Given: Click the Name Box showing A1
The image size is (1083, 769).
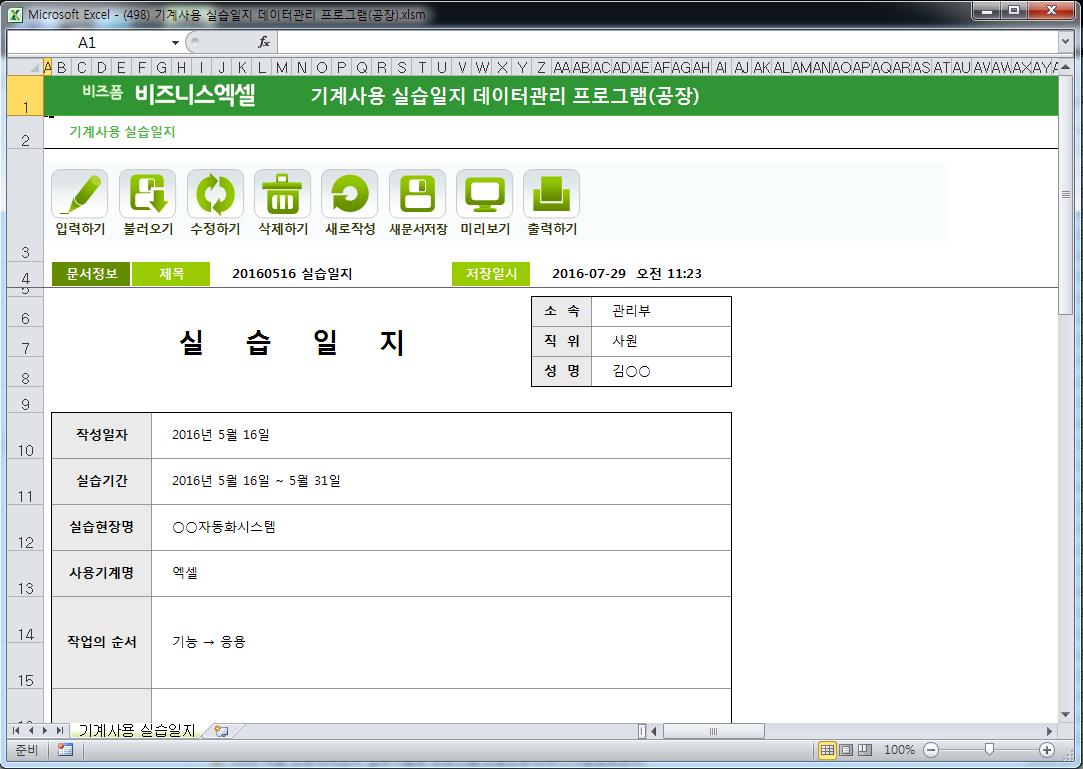Looking at the screenshot, I should [87, 43].
